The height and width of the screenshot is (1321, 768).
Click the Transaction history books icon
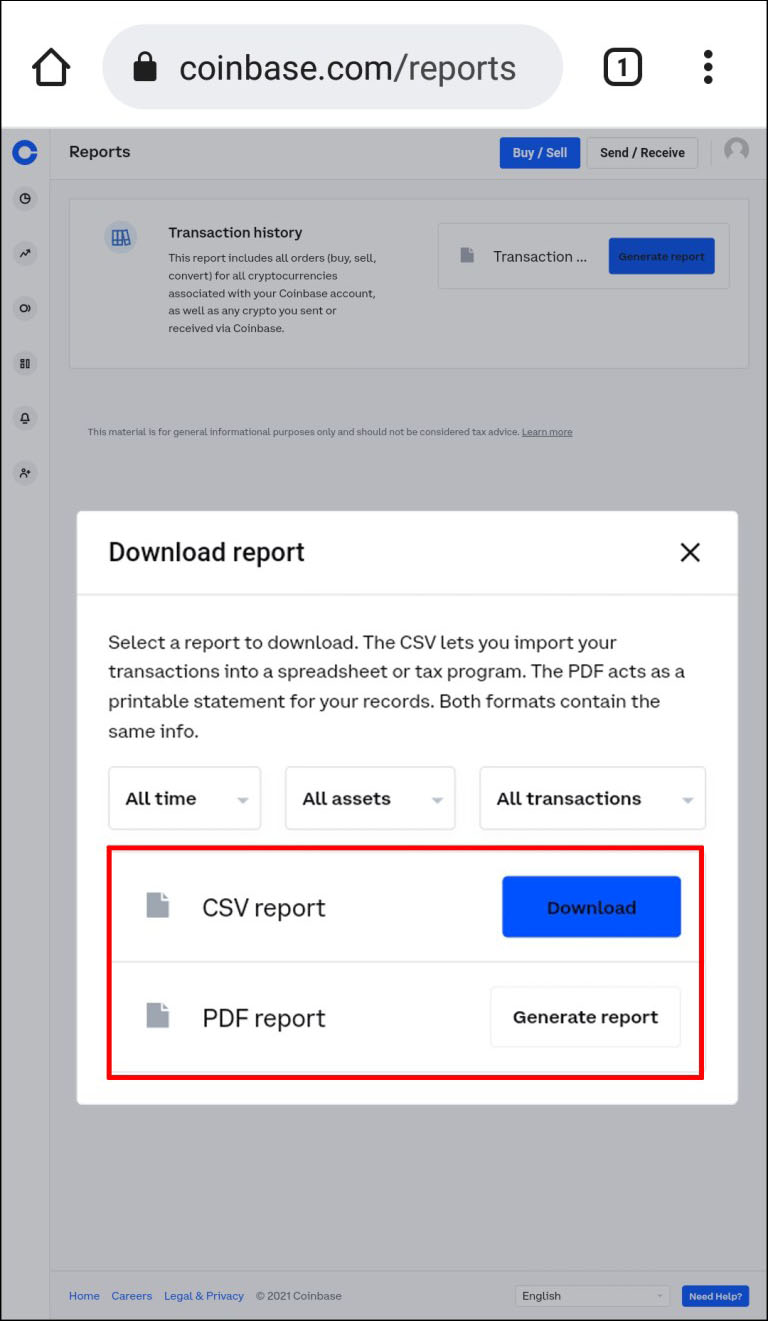(121, 238)
